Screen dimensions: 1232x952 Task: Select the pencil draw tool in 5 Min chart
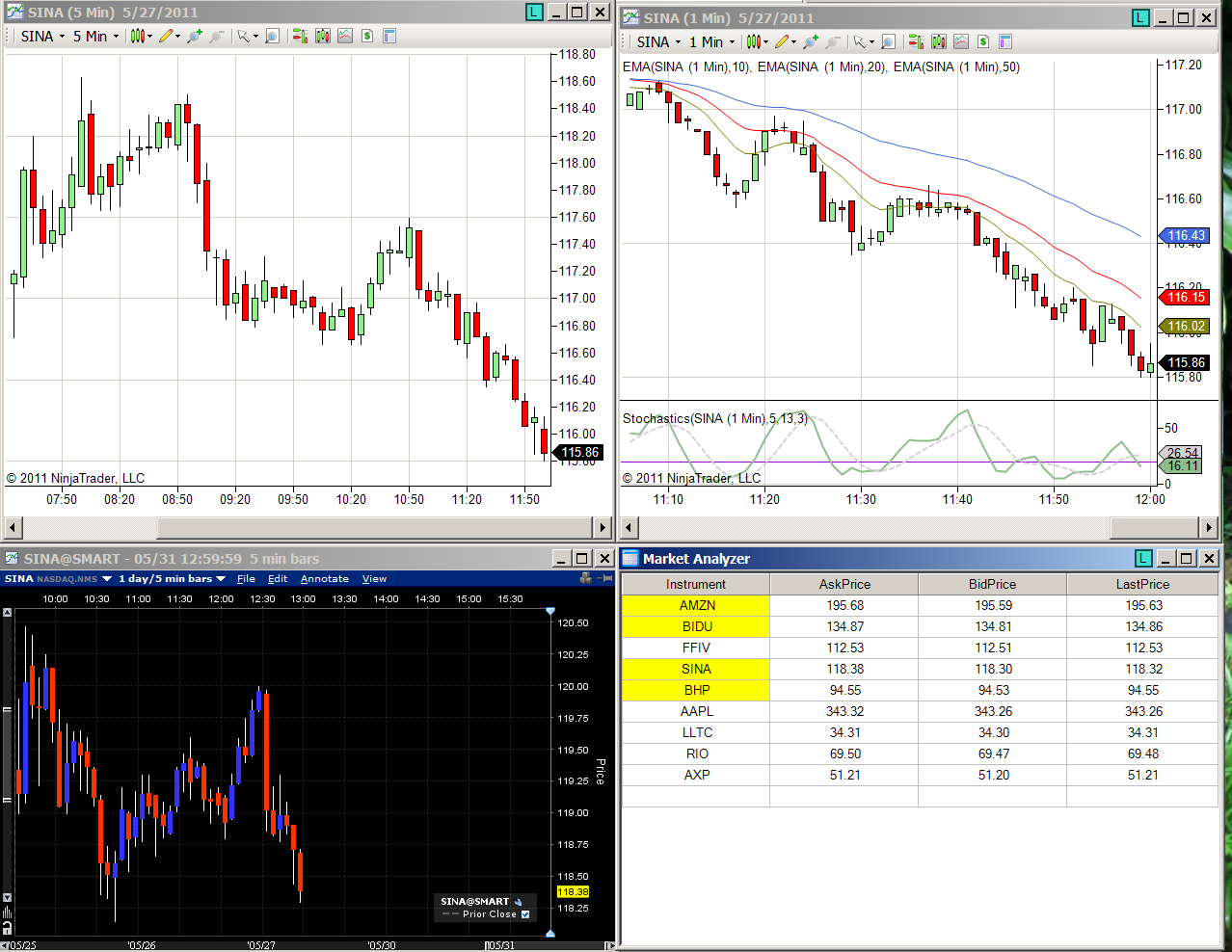click(166, 36)
